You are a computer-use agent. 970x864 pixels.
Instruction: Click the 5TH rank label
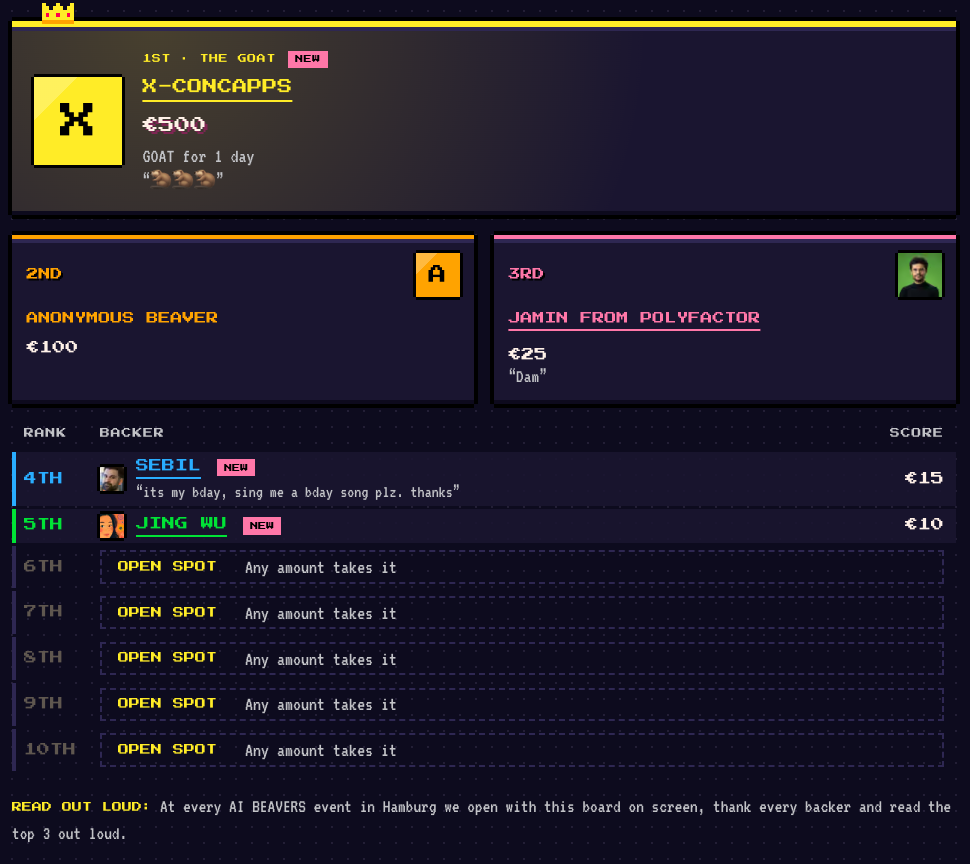coord(43,524)
